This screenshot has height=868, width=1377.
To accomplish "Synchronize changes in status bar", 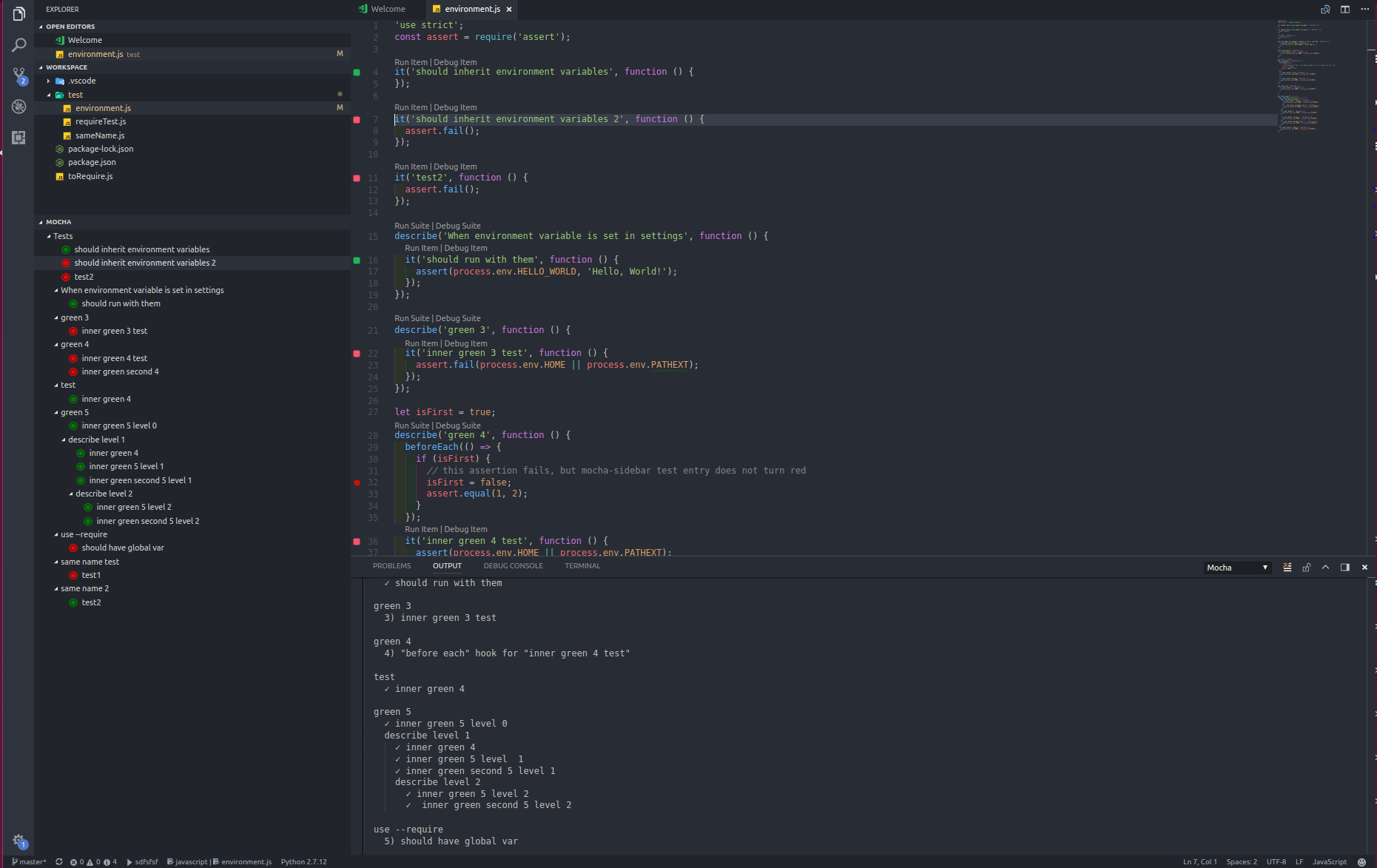I will (x=59, y=862).
